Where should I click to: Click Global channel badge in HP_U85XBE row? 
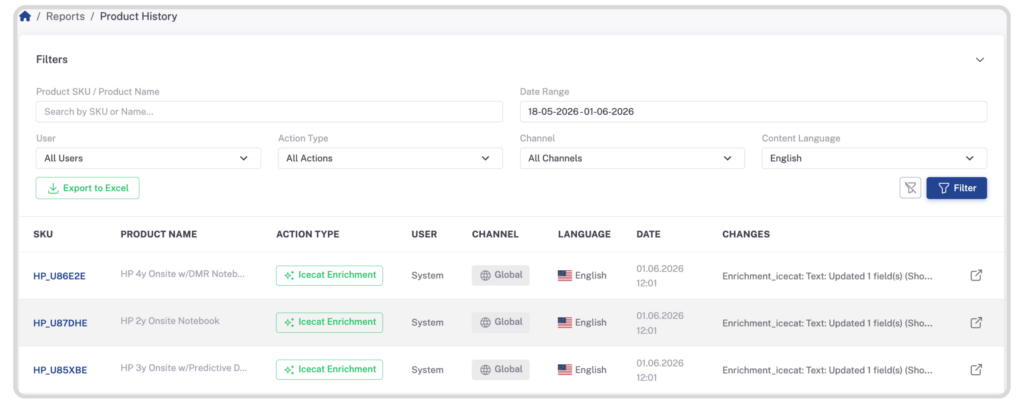(501, 369)
